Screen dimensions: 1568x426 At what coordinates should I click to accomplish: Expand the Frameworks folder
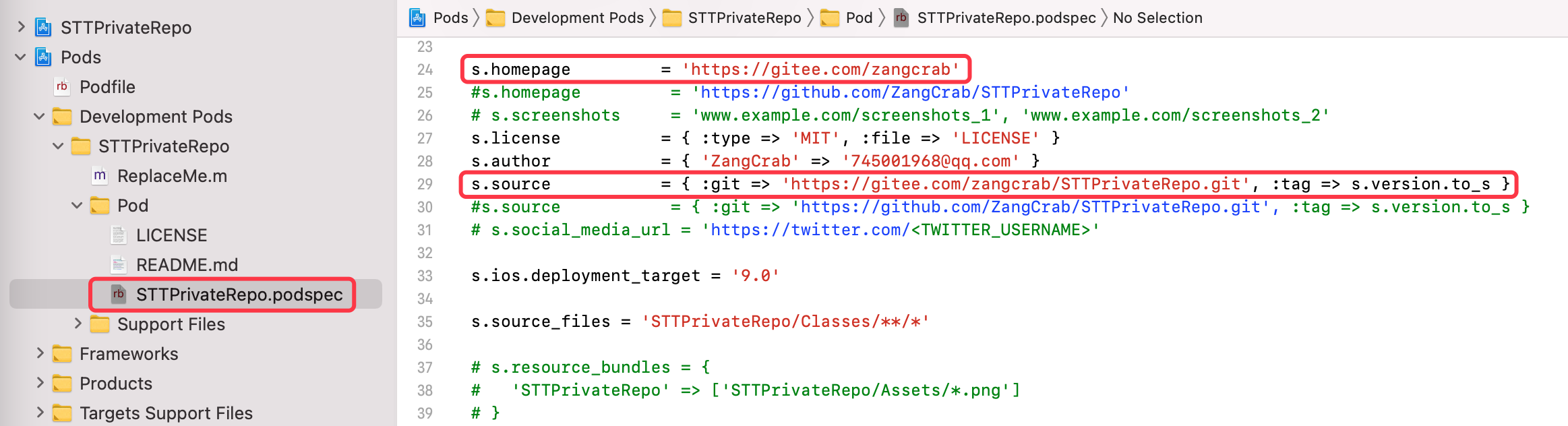(x=40, y=353)
